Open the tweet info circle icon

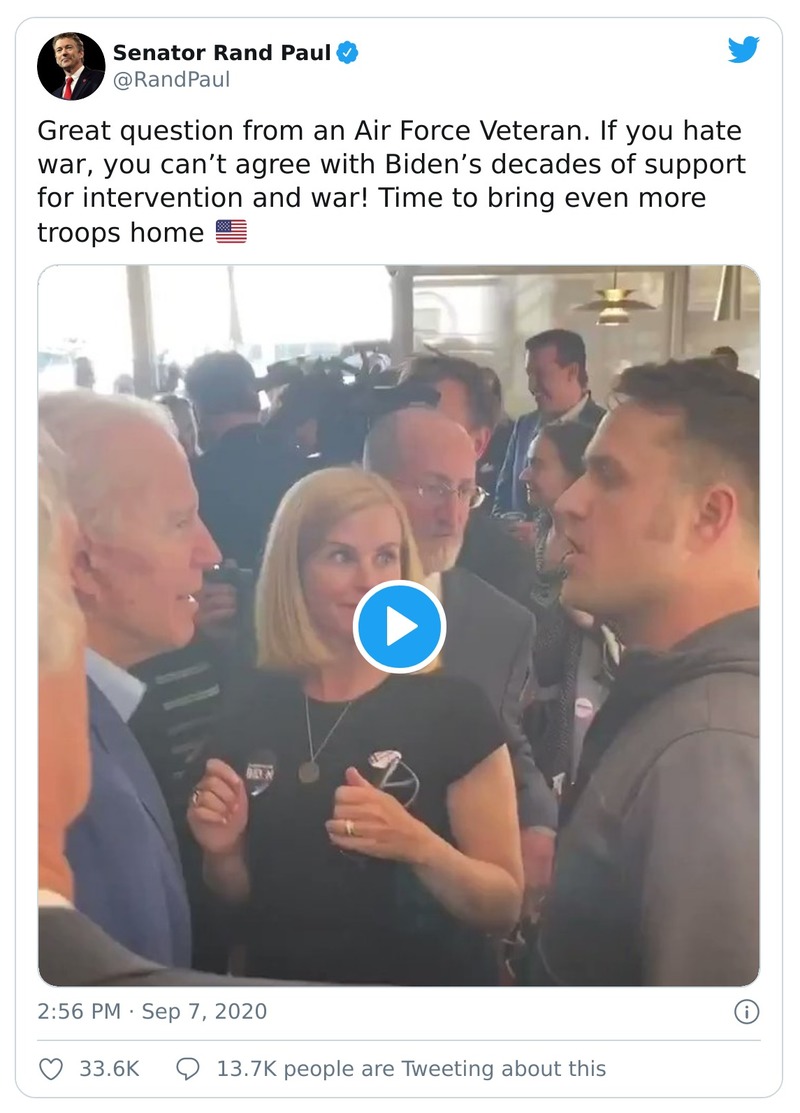[746, 1011]
